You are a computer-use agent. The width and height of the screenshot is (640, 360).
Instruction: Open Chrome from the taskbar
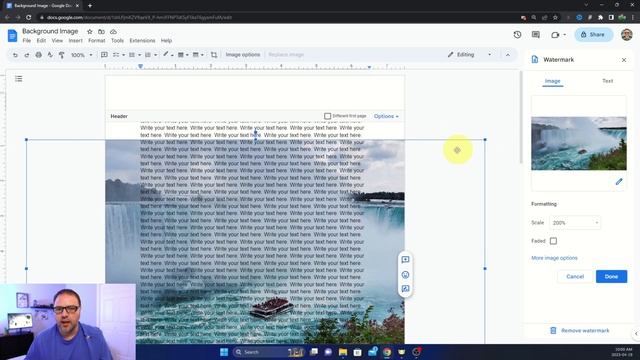(387, 352)
